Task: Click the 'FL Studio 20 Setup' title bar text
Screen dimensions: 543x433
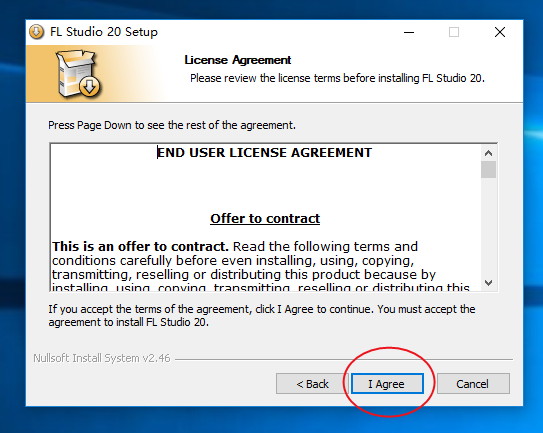Action: (104, 32)
